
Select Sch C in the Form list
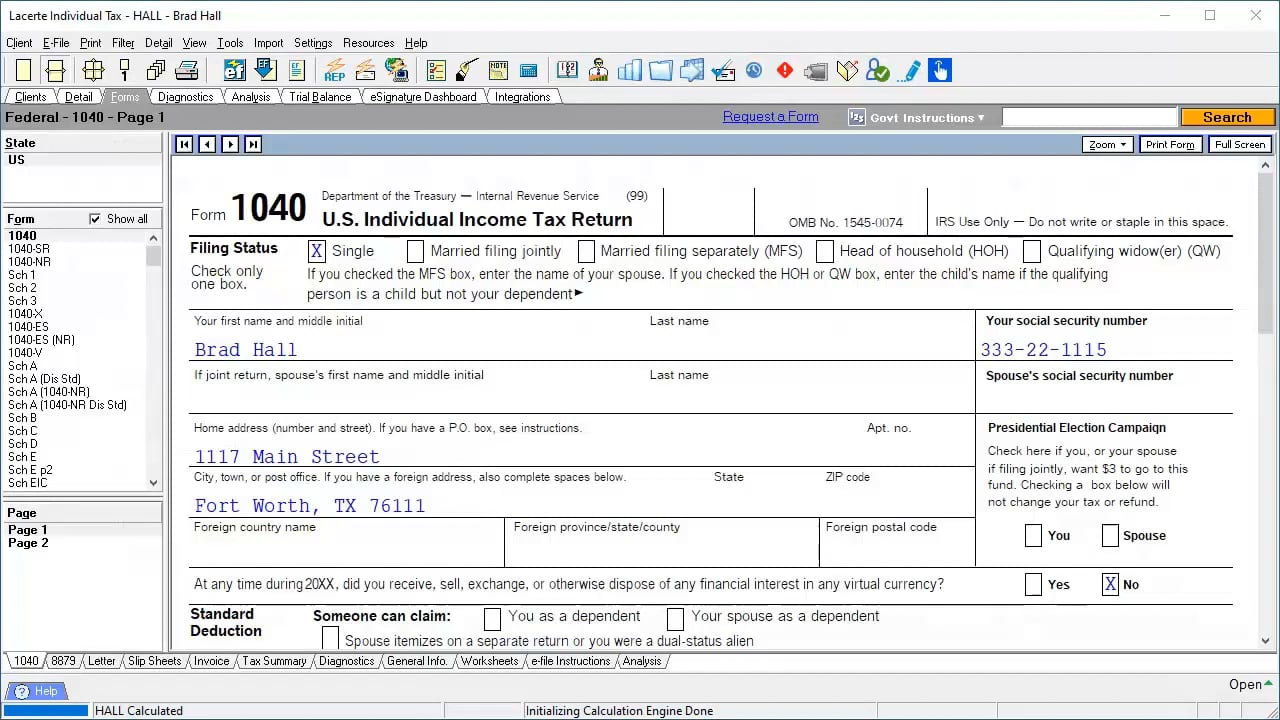click(23, 431)
